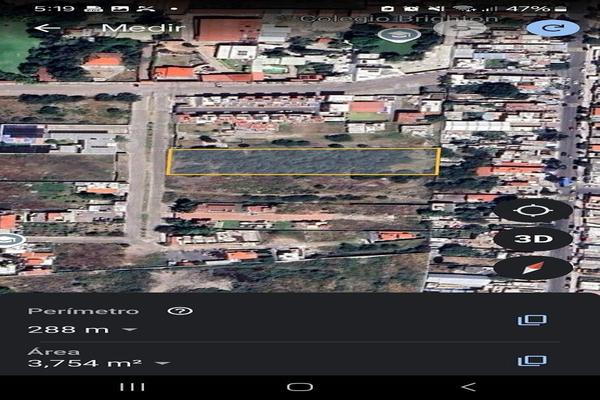
Task: Toggle the 3D view button
Action: [533, 239]
